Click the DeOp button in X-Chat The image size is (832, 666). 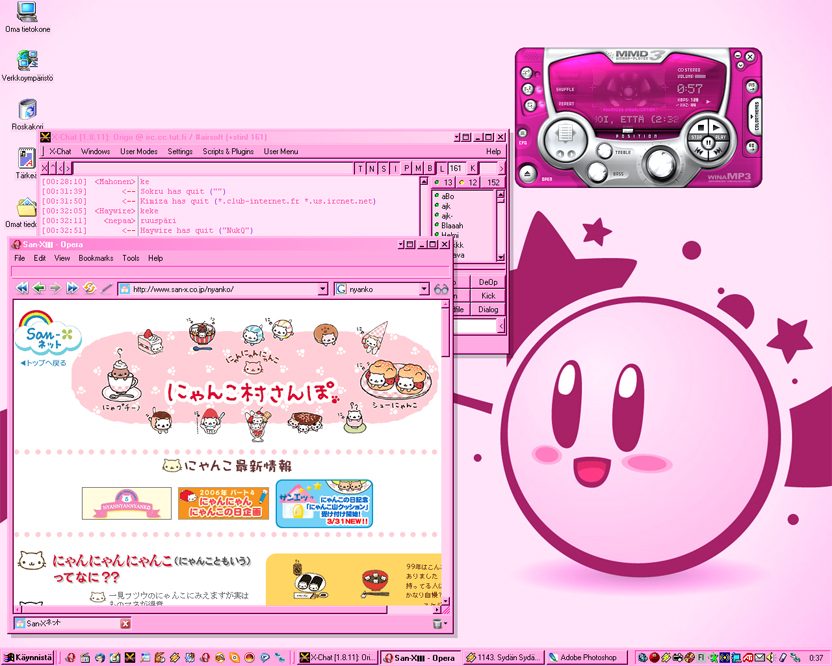pos(488,282)
